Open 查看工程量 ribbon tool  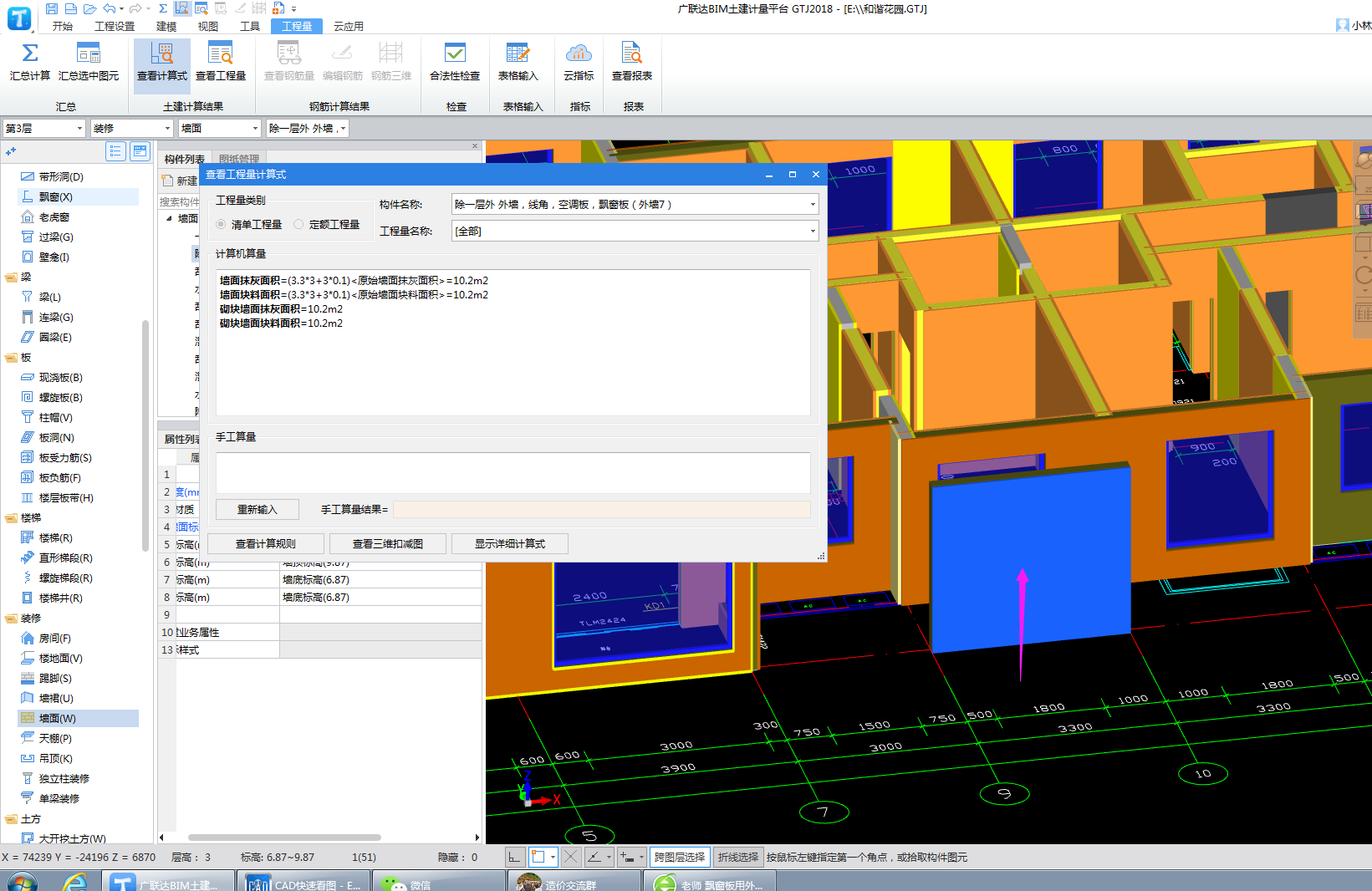point(221,63)
